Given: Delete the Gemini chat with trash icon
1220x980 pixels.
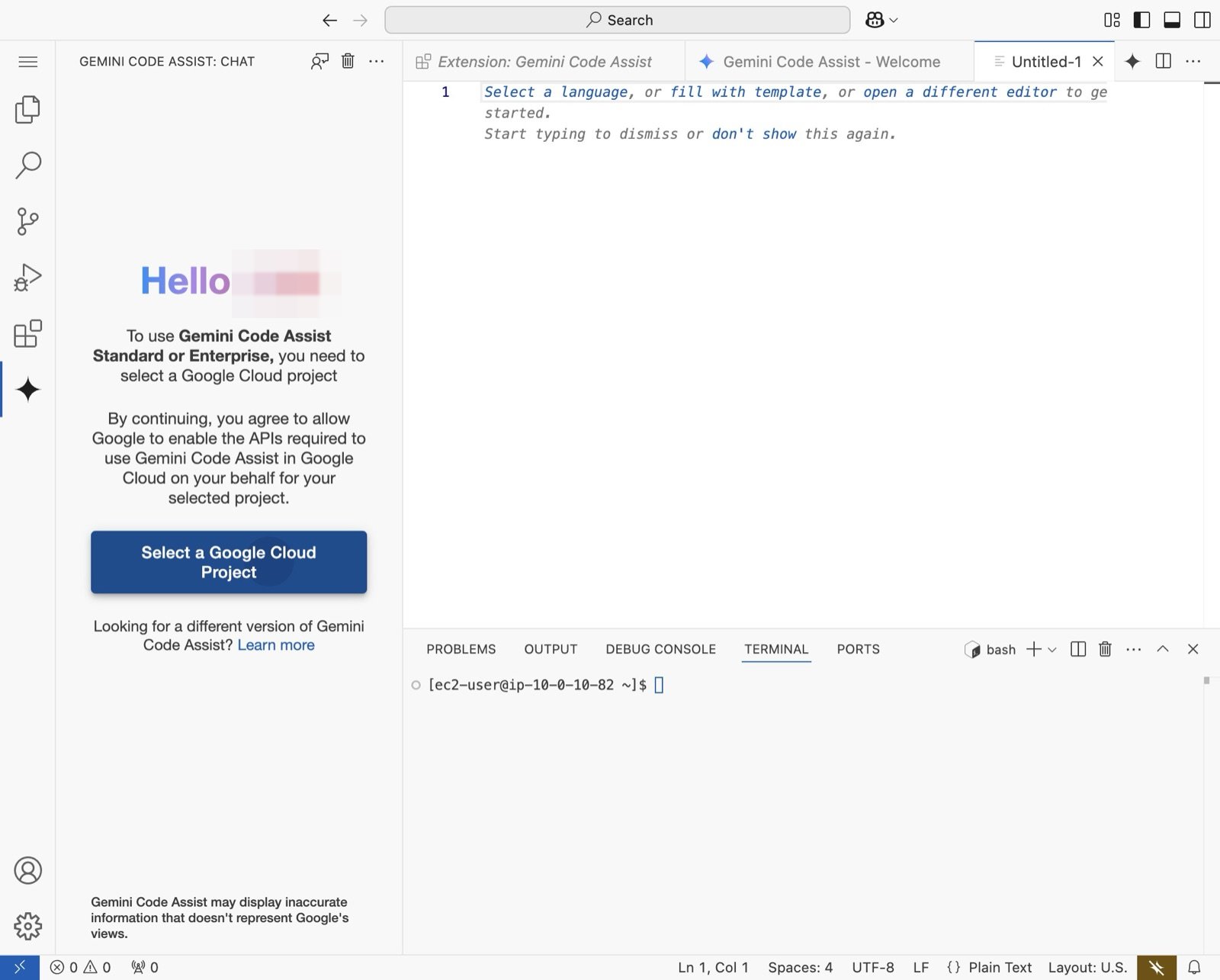Looking at the screenshot, I should tap(348, 61).
